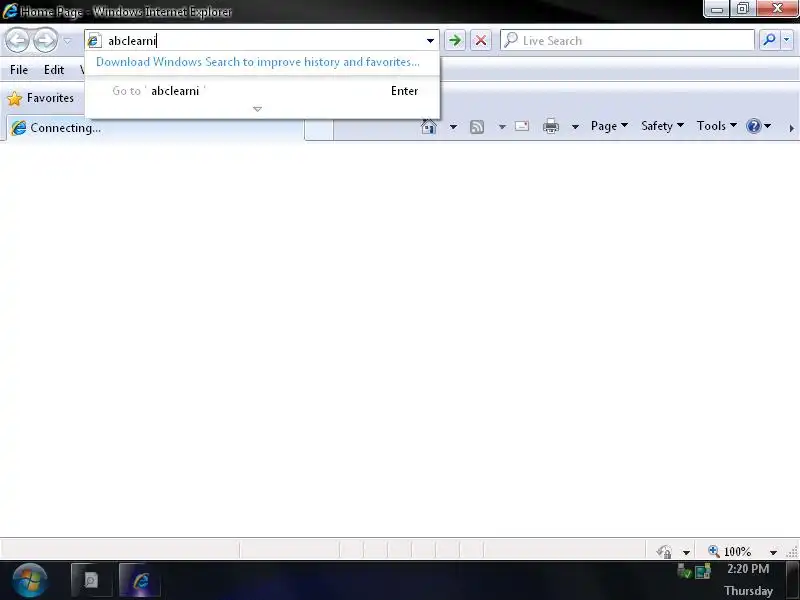Expand the address bar history dropdown

coord(430,41)
